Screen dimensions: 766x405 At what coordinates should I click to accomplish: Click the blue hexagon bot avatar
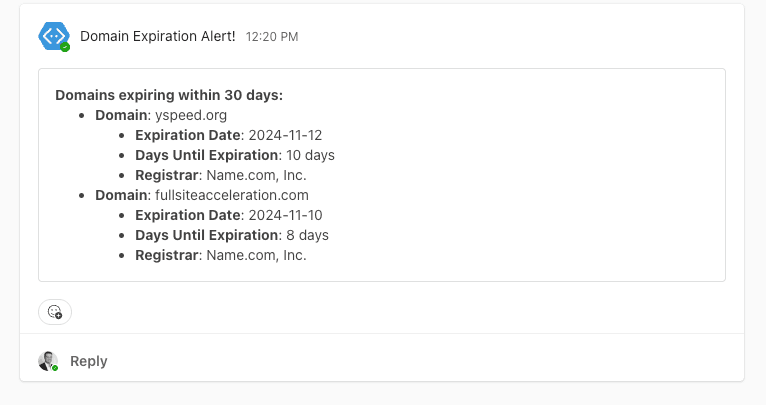pos(54,36)
